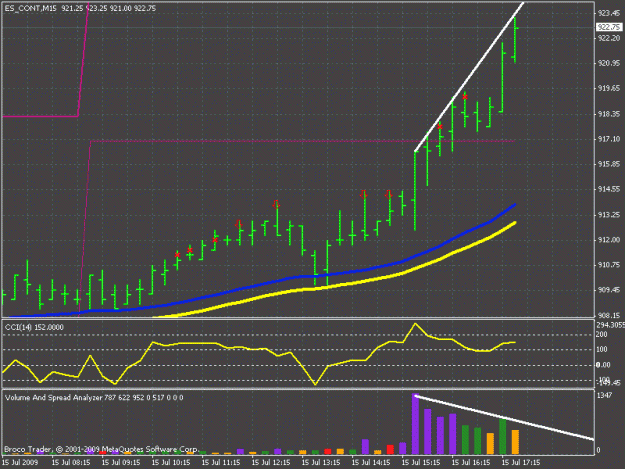Click the ES_CONT,M15 chart title text

pyautogui.click(x=31, y=8)
